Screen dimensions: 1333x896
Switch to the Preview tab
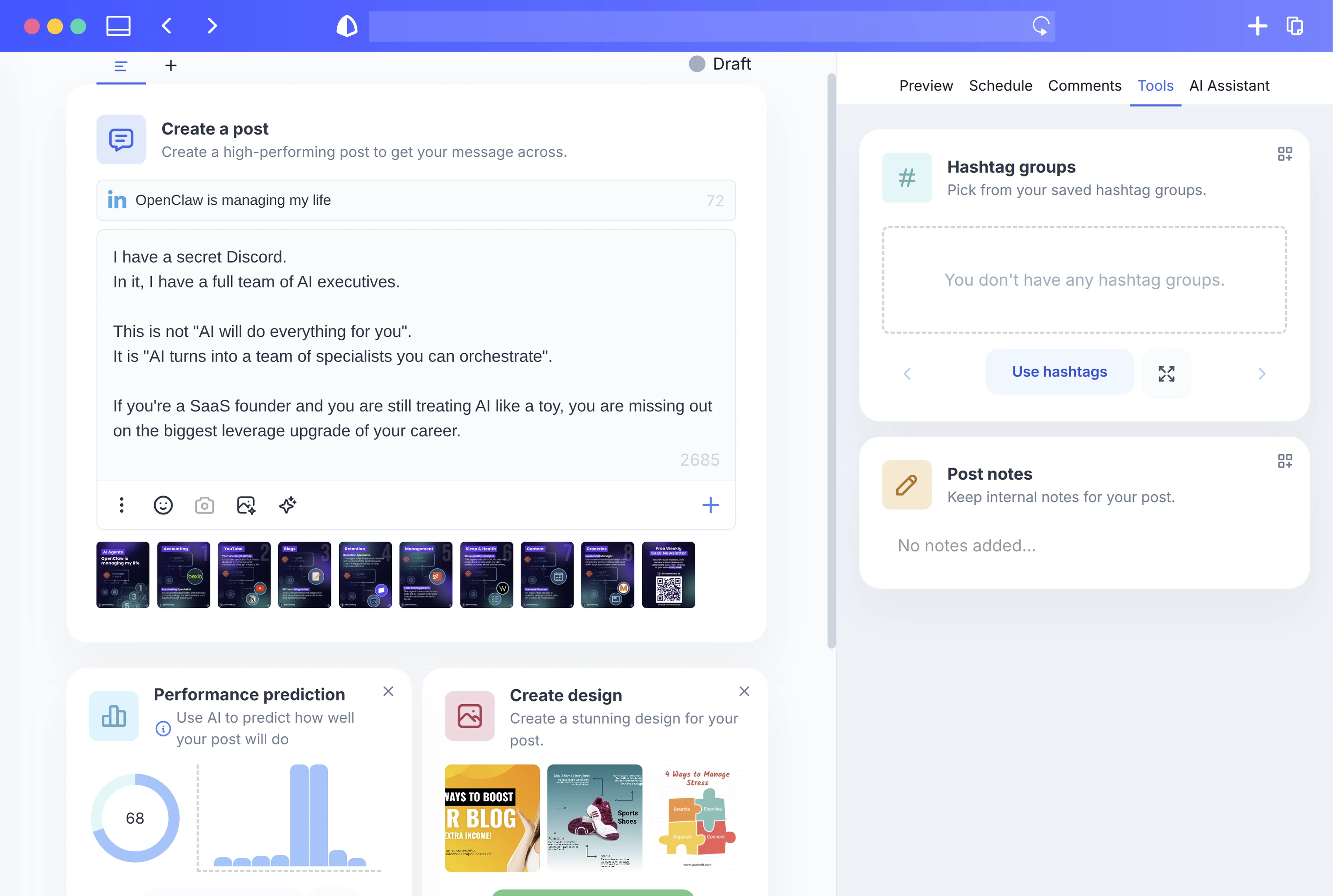[x=926, y=86]
